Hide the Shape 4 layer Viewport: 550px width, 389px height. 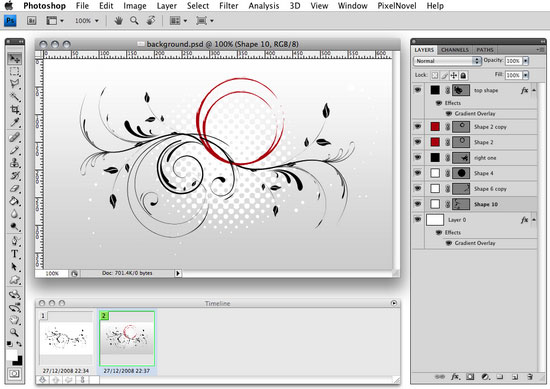coord(418,173)
